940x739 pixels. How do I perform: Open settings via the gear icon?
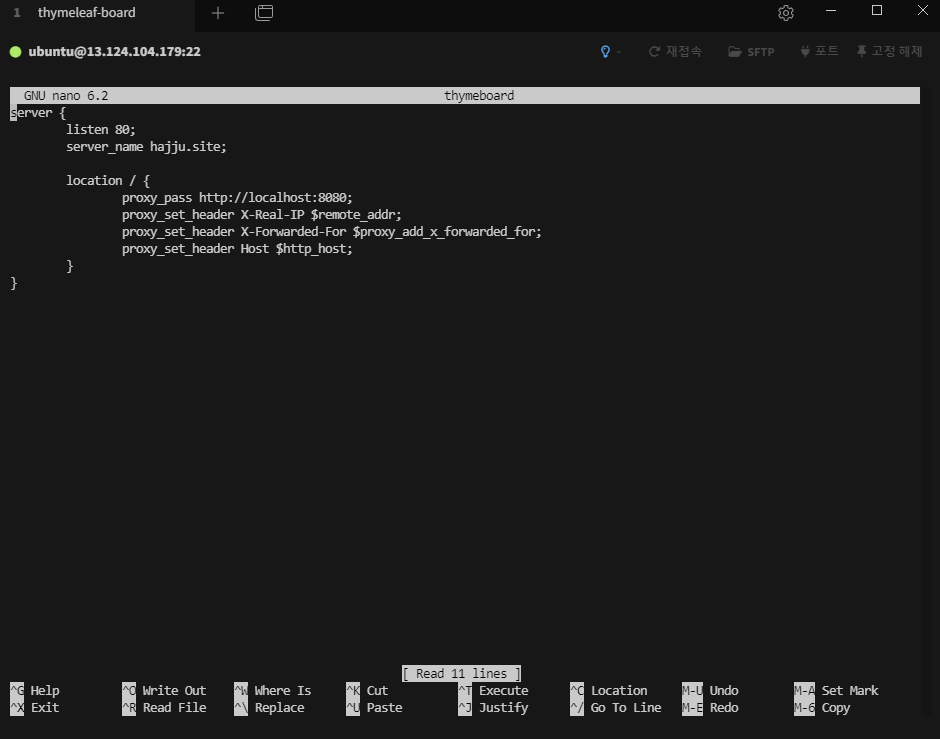point(785,13)
